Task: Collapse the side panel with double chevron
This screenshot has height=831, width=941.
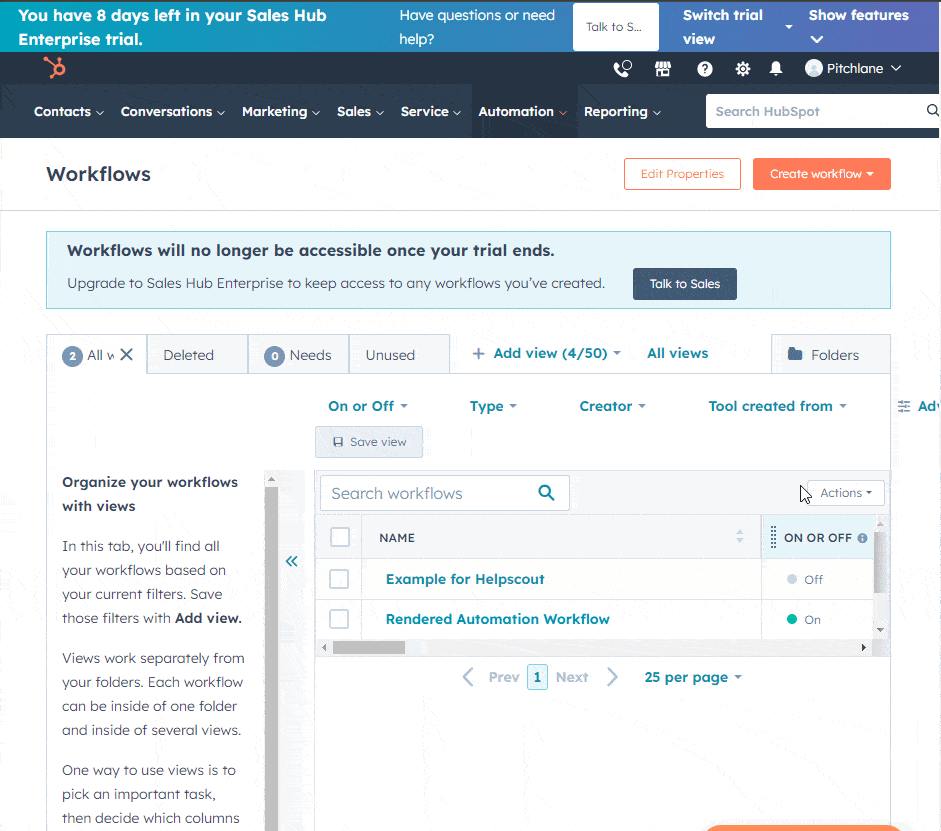Action: [x=292, y=561]
